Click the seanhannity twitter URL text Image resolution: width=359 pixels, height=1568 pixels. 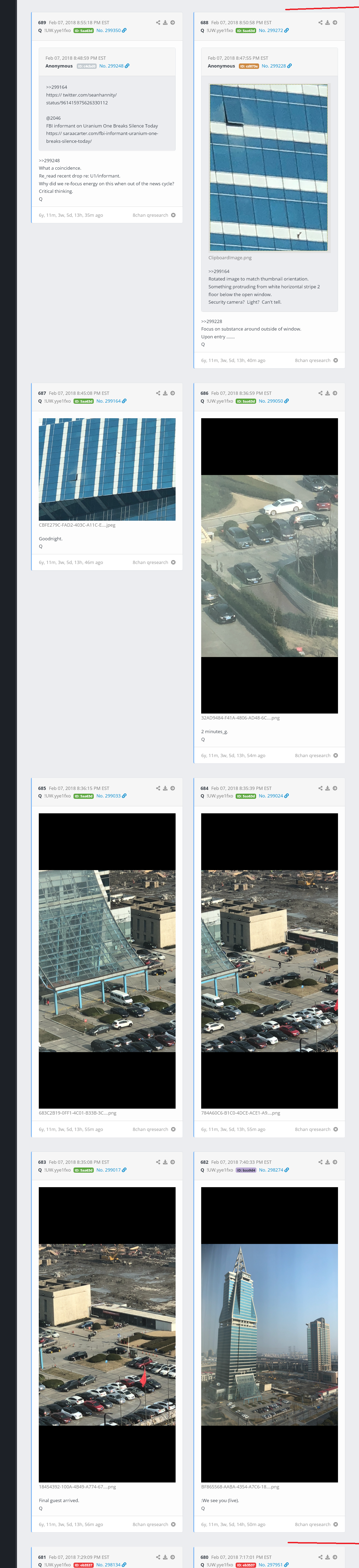tap(82, 99)
